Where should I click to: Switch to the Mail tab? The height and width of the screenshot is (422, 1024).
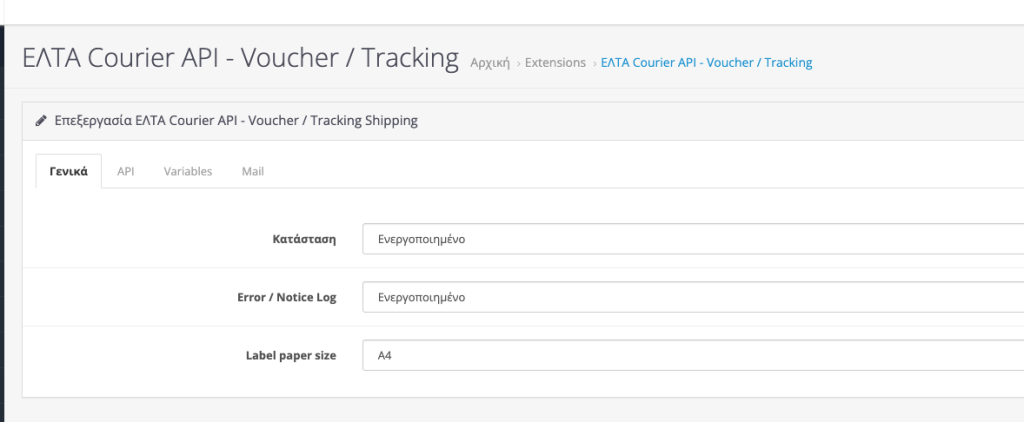253,171
